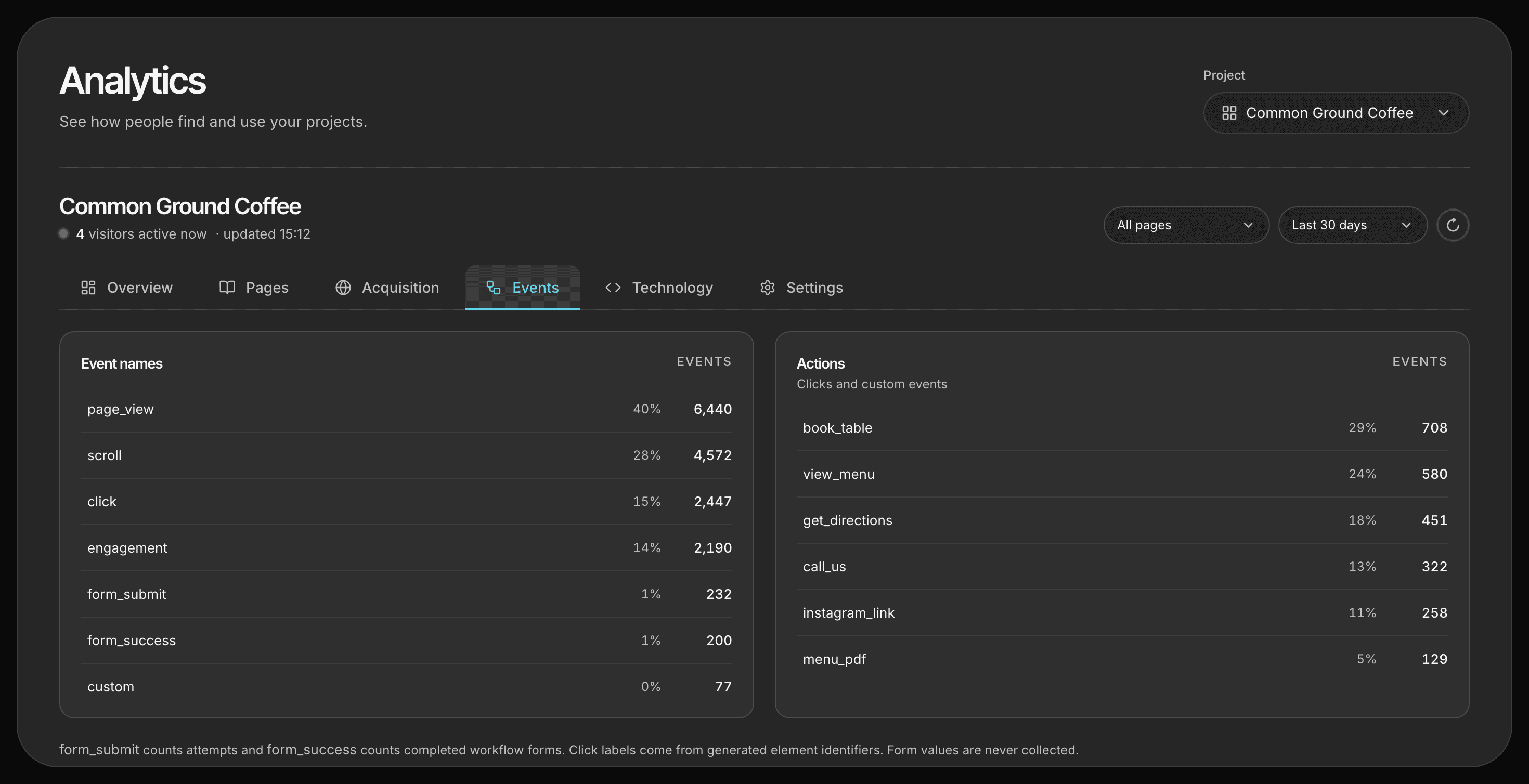The height and width of the screenshot is (784, 1529).
Task: Select the engagement event row
Action: point(407,548)
